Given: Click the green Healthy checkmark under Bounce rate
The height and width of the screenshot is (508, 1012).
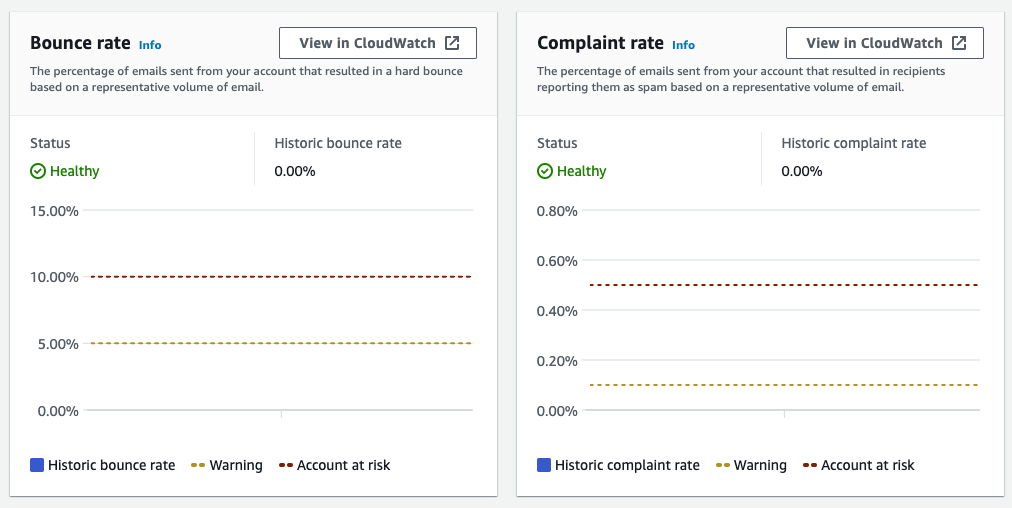Looking at the screenshot, I should (38, 171).
